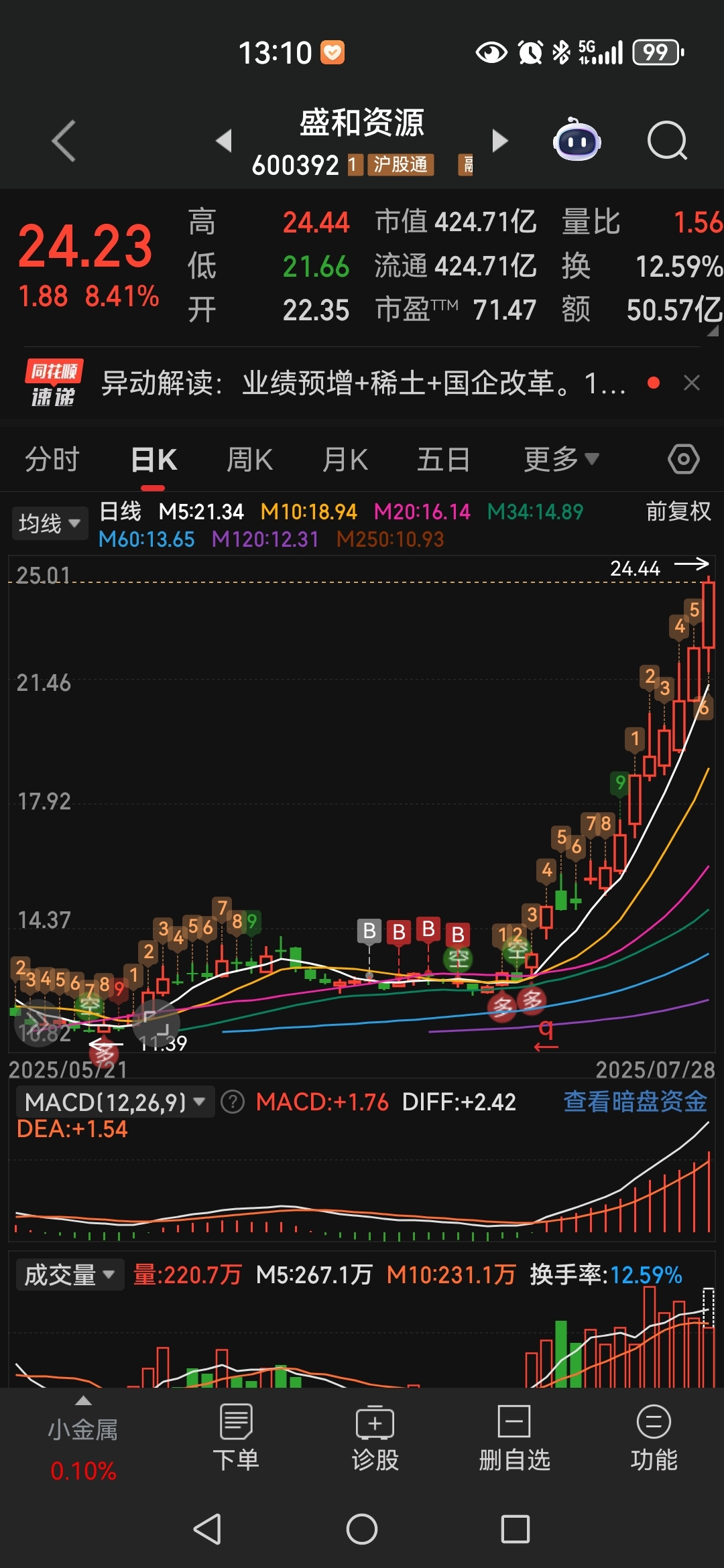724x1568 pixels.
Task: Open stock search magnifier
Action: click(x=668, y=141)
